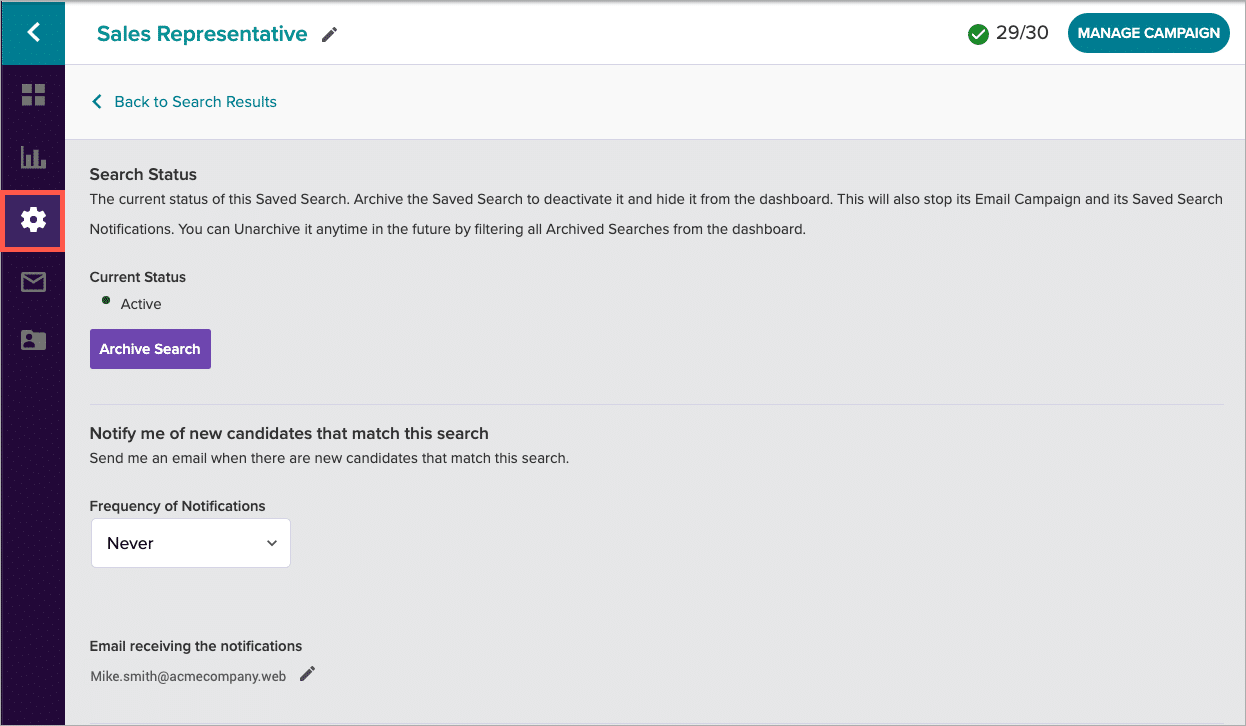Click pencil icon beside Mike.smith email address
Viewport: 1246px width, 726px height.
(307, 674)
